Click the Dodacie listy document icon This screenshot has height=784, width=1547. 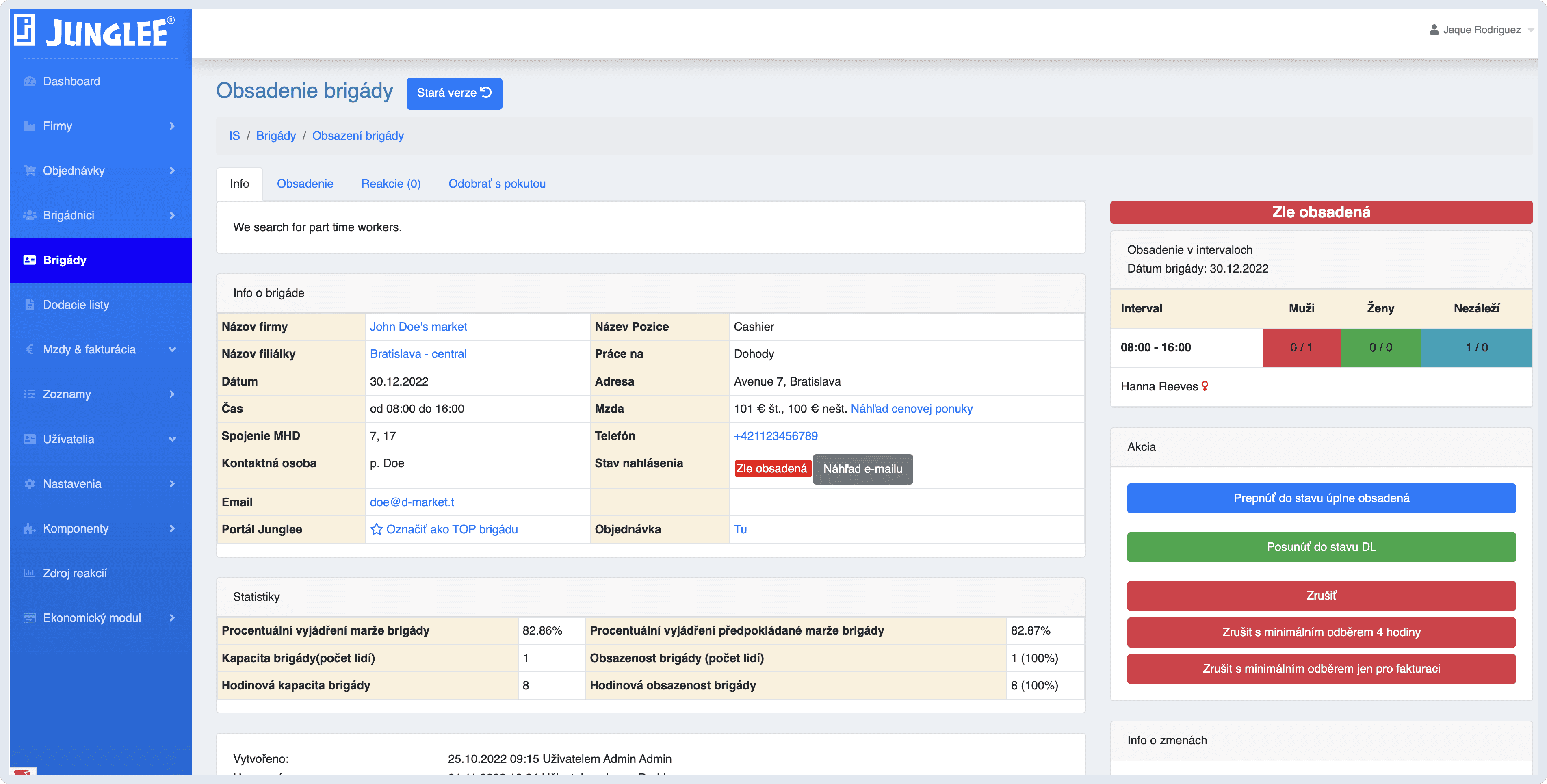pyautogui.click(x=29, y=305)
